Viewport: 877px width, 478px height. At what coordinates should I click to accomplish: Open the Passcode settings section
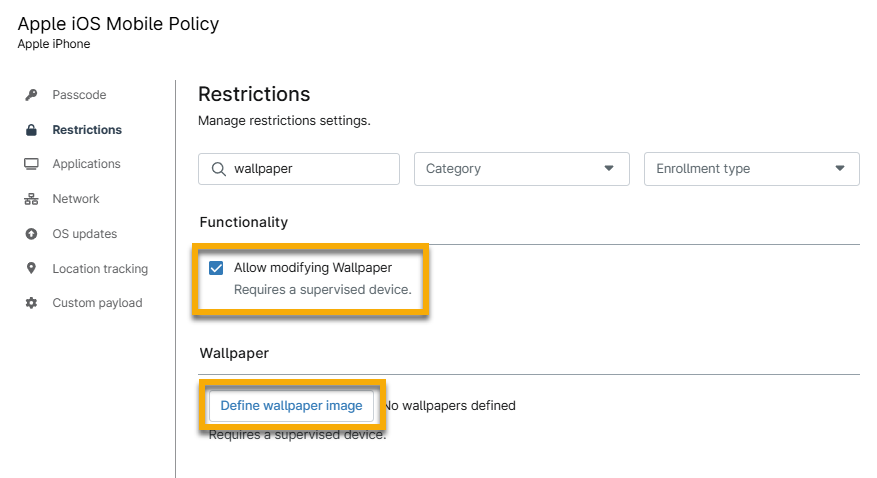79,95
